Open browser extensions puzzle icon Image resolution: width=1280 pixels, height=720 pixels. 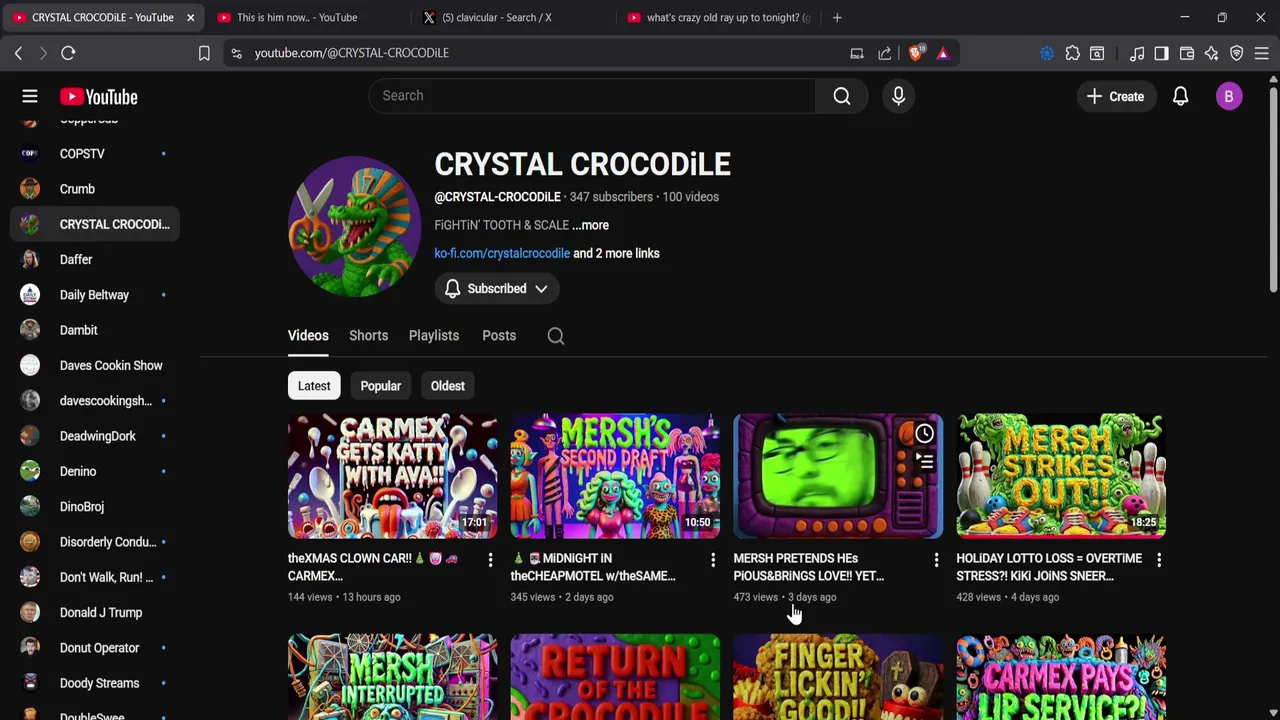1072,53
